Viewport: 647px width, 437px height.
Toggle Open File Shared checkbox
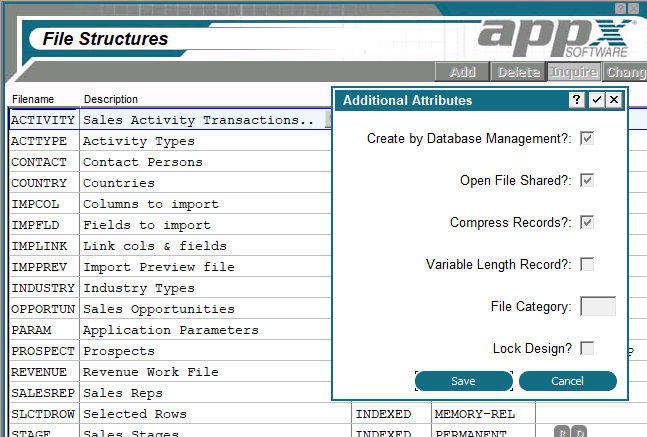[587, 180]
